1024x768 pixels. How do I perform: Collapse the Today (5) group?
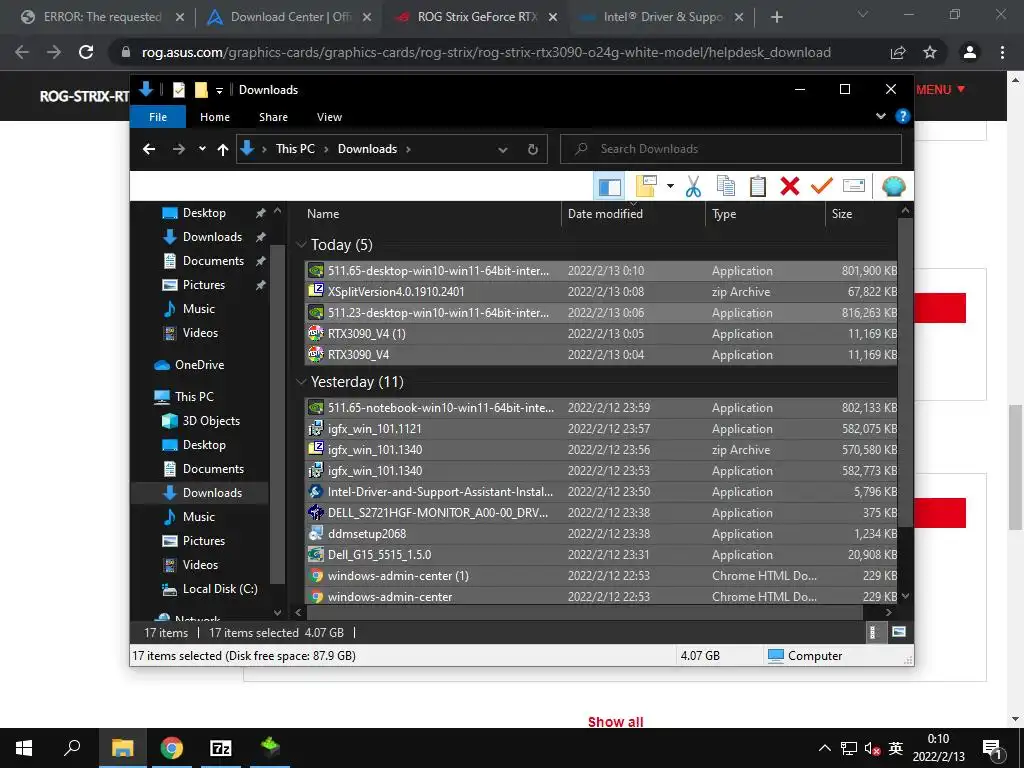[301, 244]
